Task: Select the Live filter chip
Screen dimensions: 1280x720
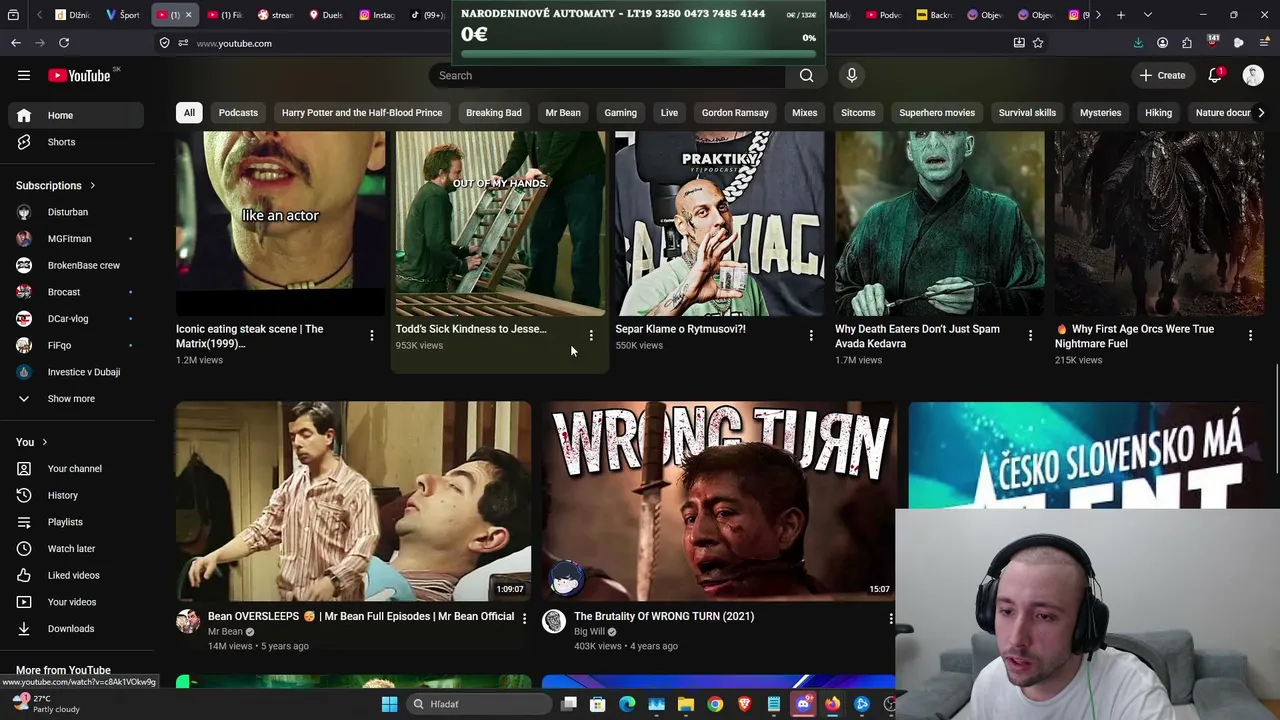Action: tap(669, 113)
